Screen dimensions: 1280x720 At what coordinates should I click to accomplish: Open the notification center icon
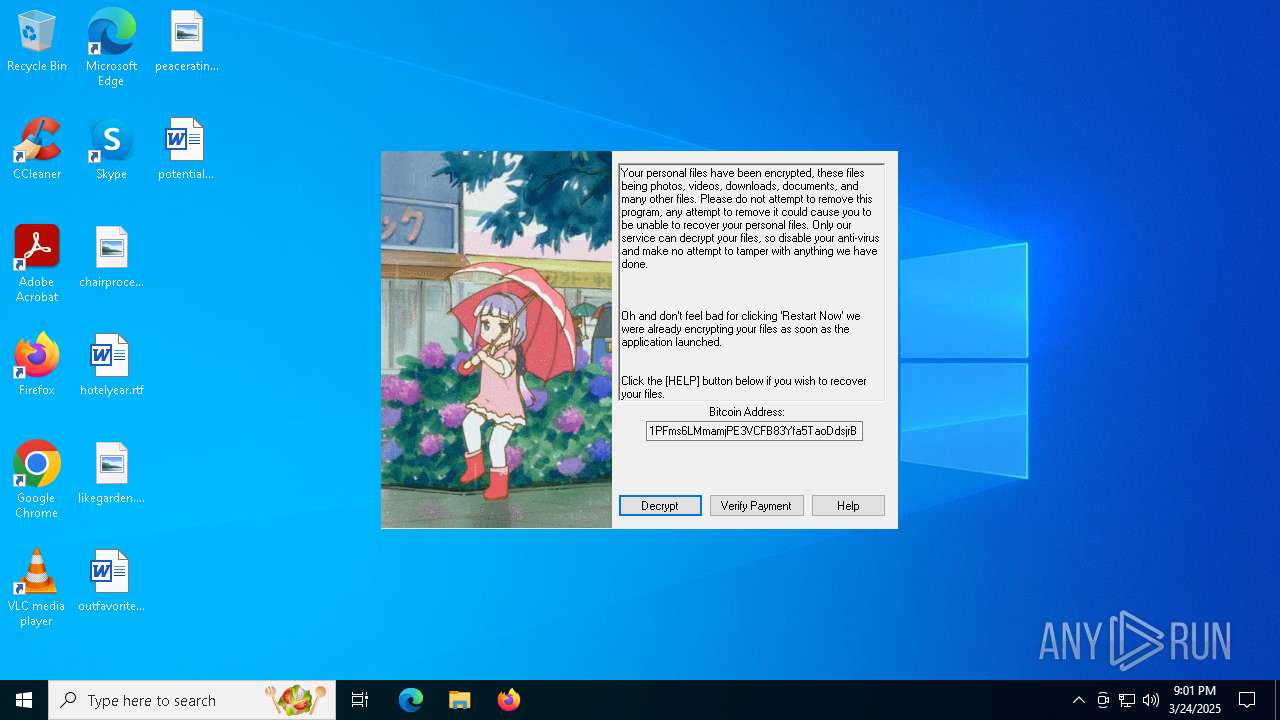point(1247,700)
